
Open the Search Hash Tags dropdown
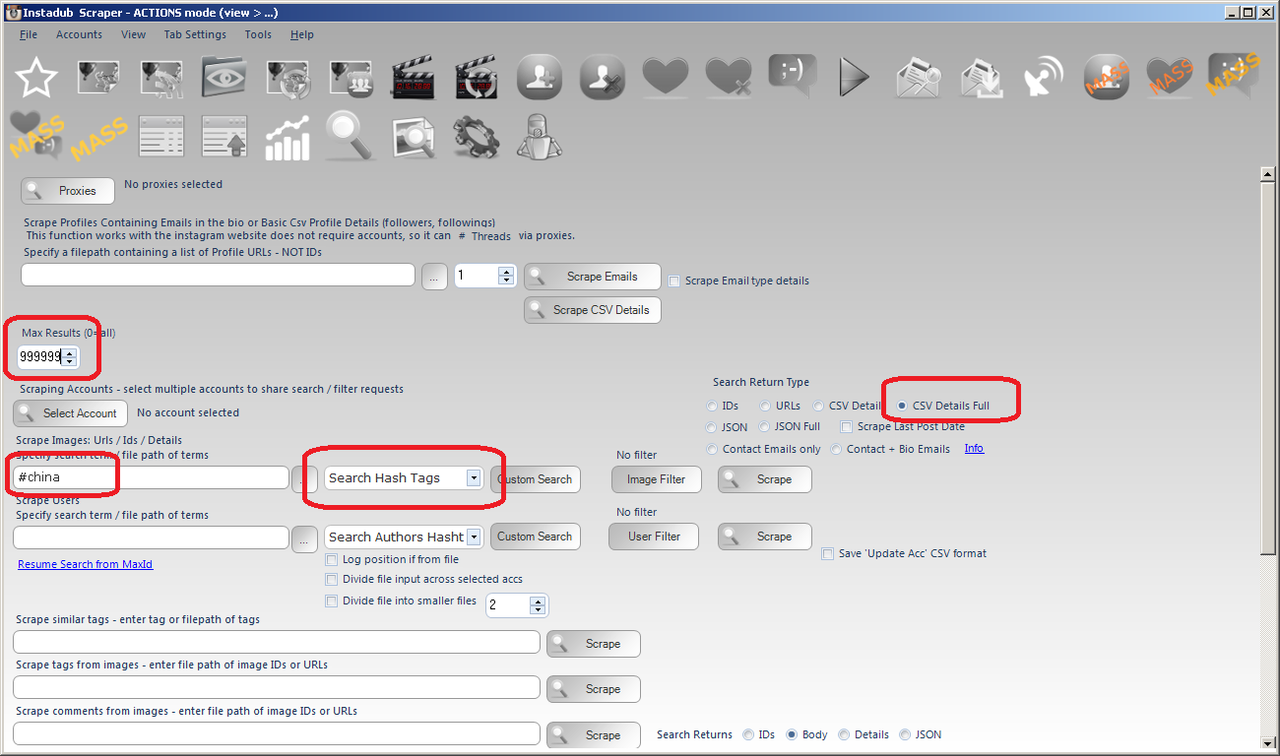tap(473, 478)
